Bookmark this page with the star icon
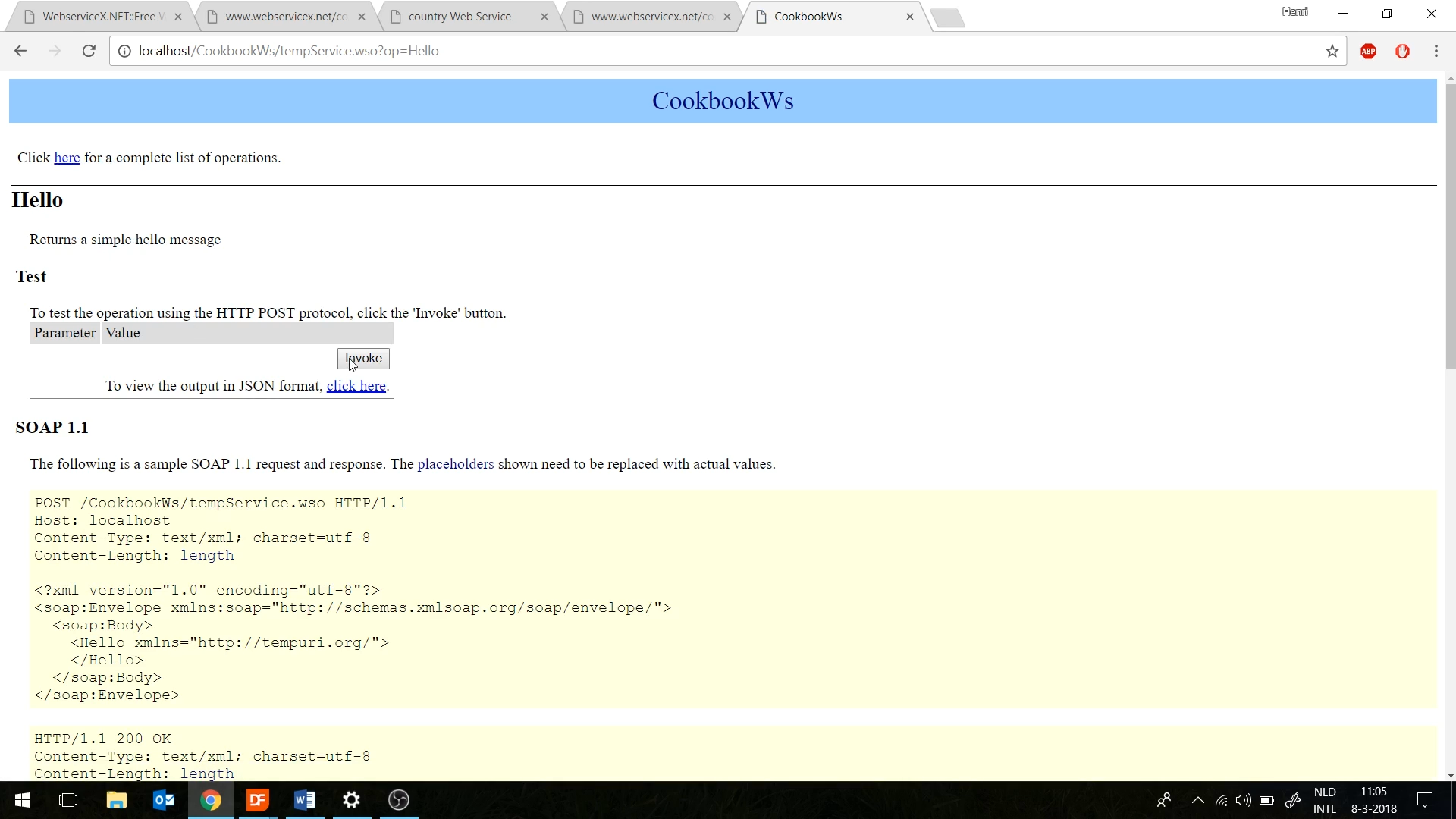The height and width of the screenshot is (819, 1456). tap(1332, 51)
